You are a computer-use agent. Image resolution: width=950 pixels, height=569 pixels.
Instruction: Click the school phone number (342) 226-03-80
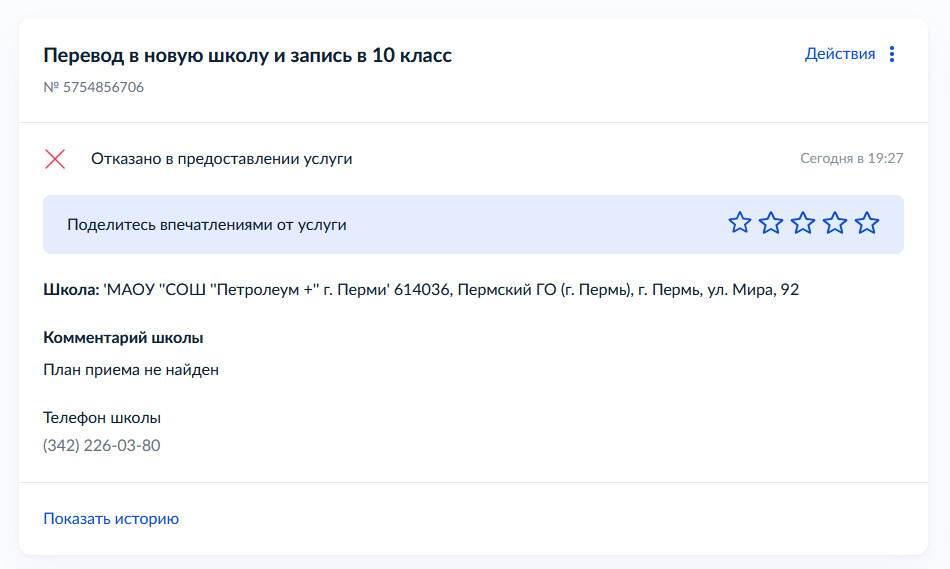click(101, 445)
